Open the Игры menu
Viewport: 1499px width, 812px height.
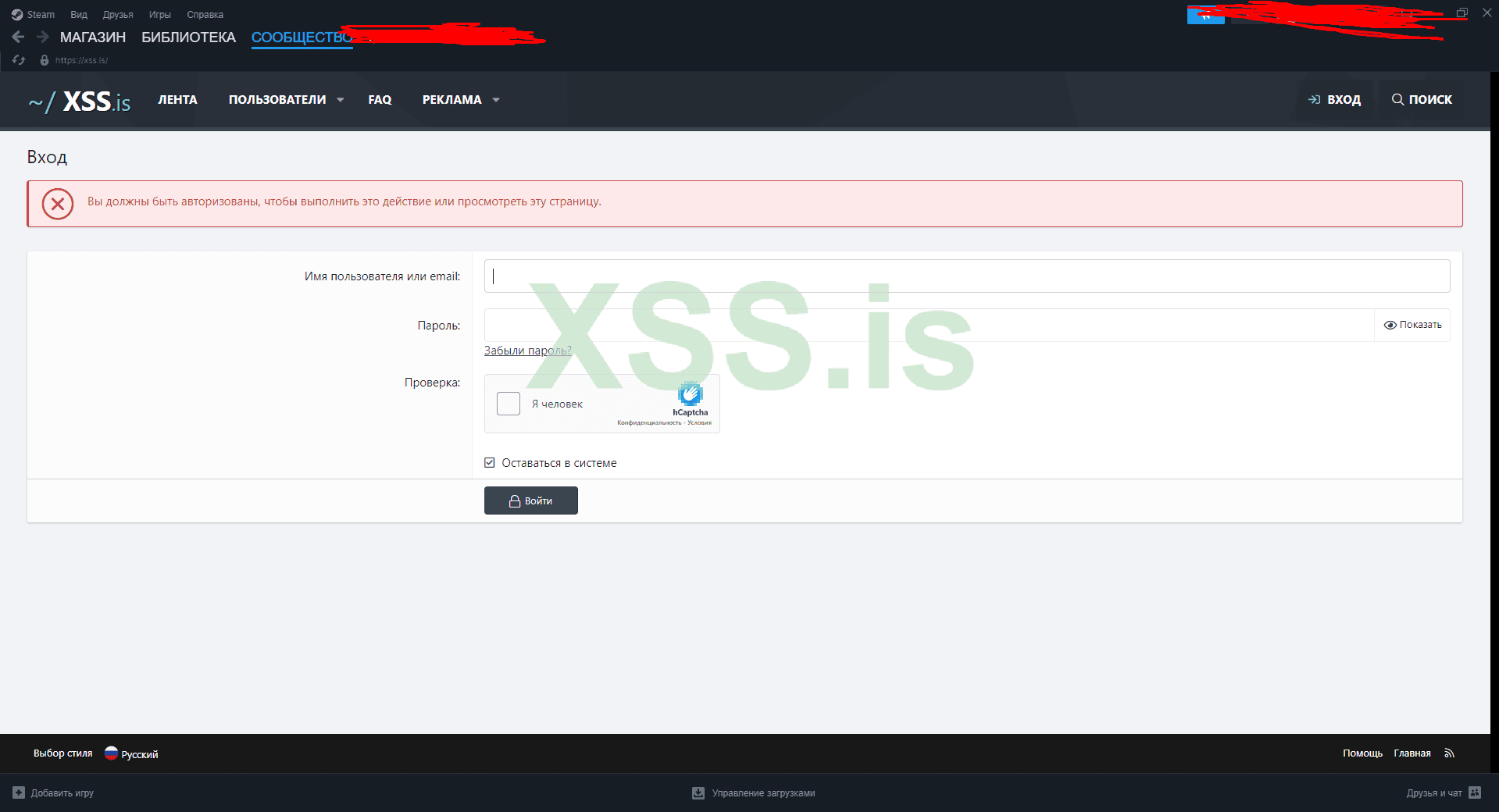[160, 15]
